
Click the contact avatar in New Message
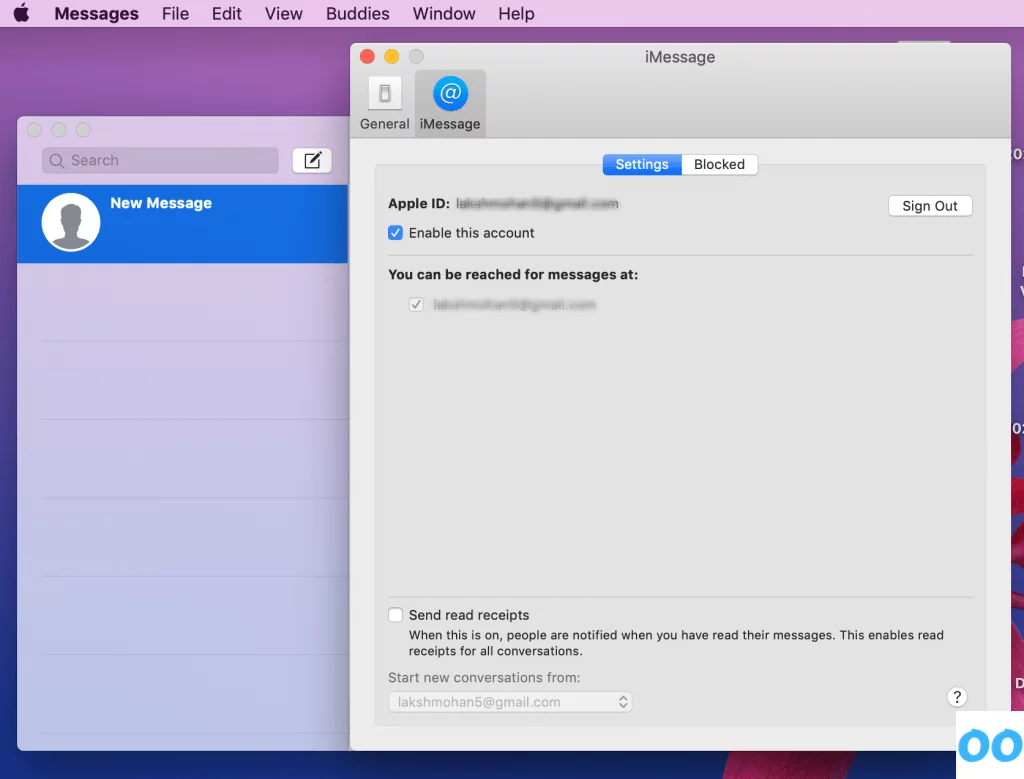[x=71, y=222]
